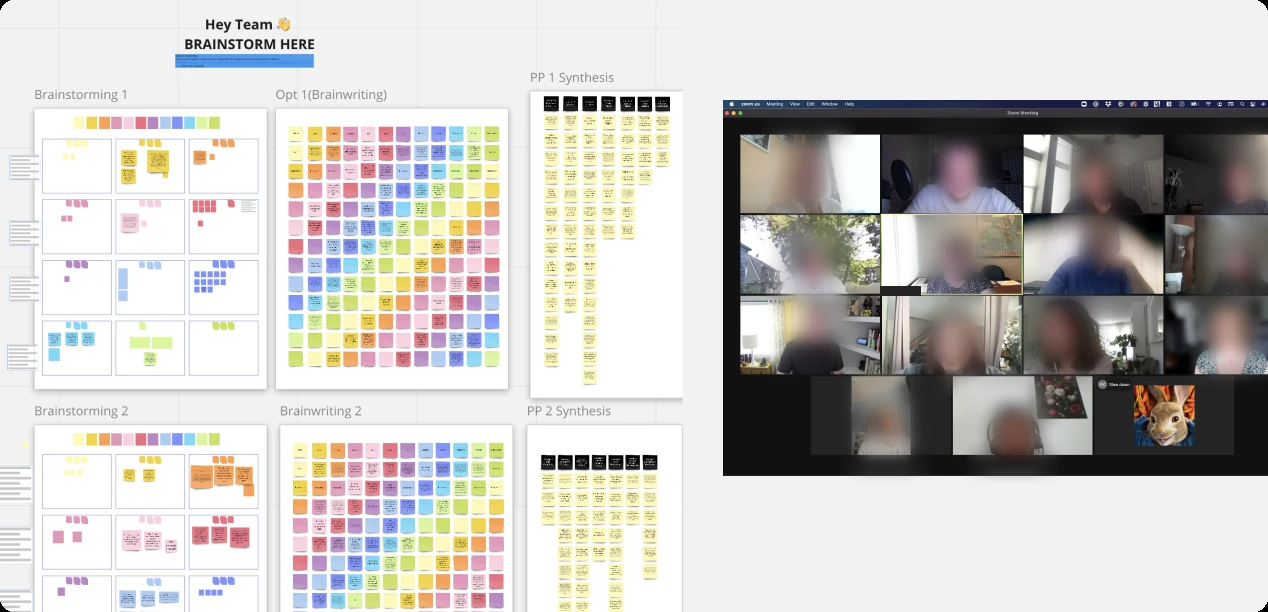1268x612 pixels.
Task: Click the Wi-Fi status icon in the menu bar
Action: 1208,104
